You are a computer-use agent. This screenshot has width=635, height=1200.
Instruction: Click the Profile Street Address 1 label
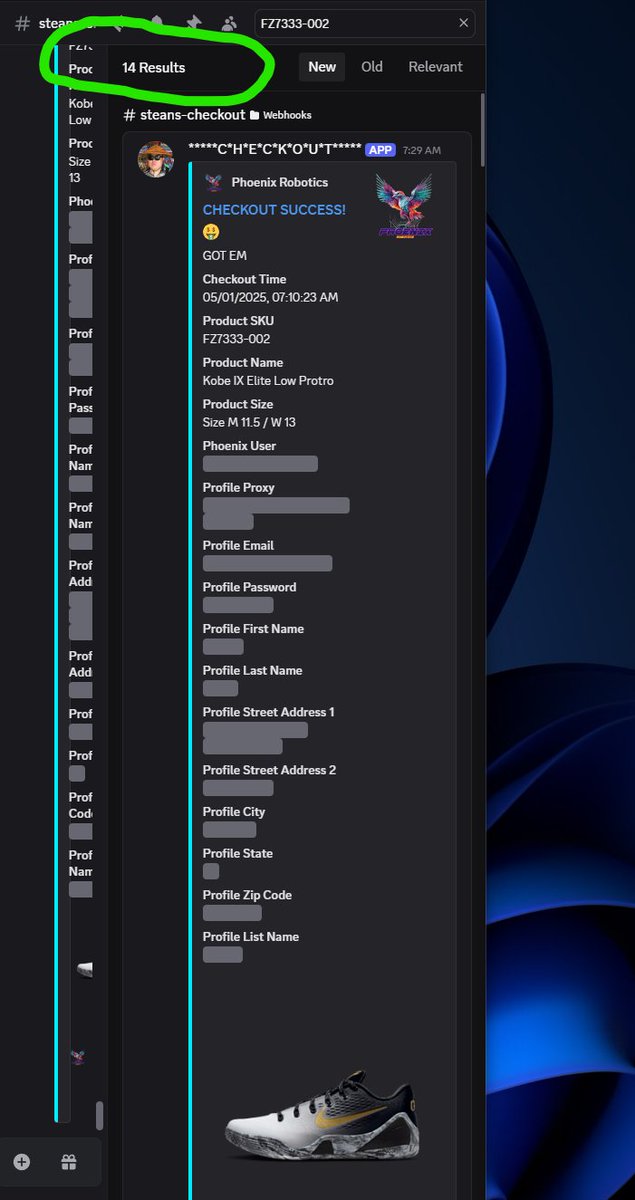coord(269,713)
